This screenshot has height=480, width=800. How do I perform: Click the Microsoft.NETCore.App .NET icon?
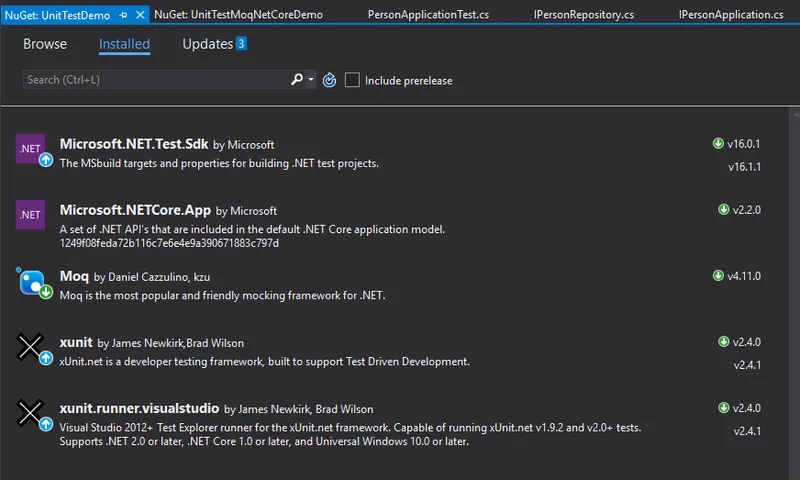pos(30,215)
